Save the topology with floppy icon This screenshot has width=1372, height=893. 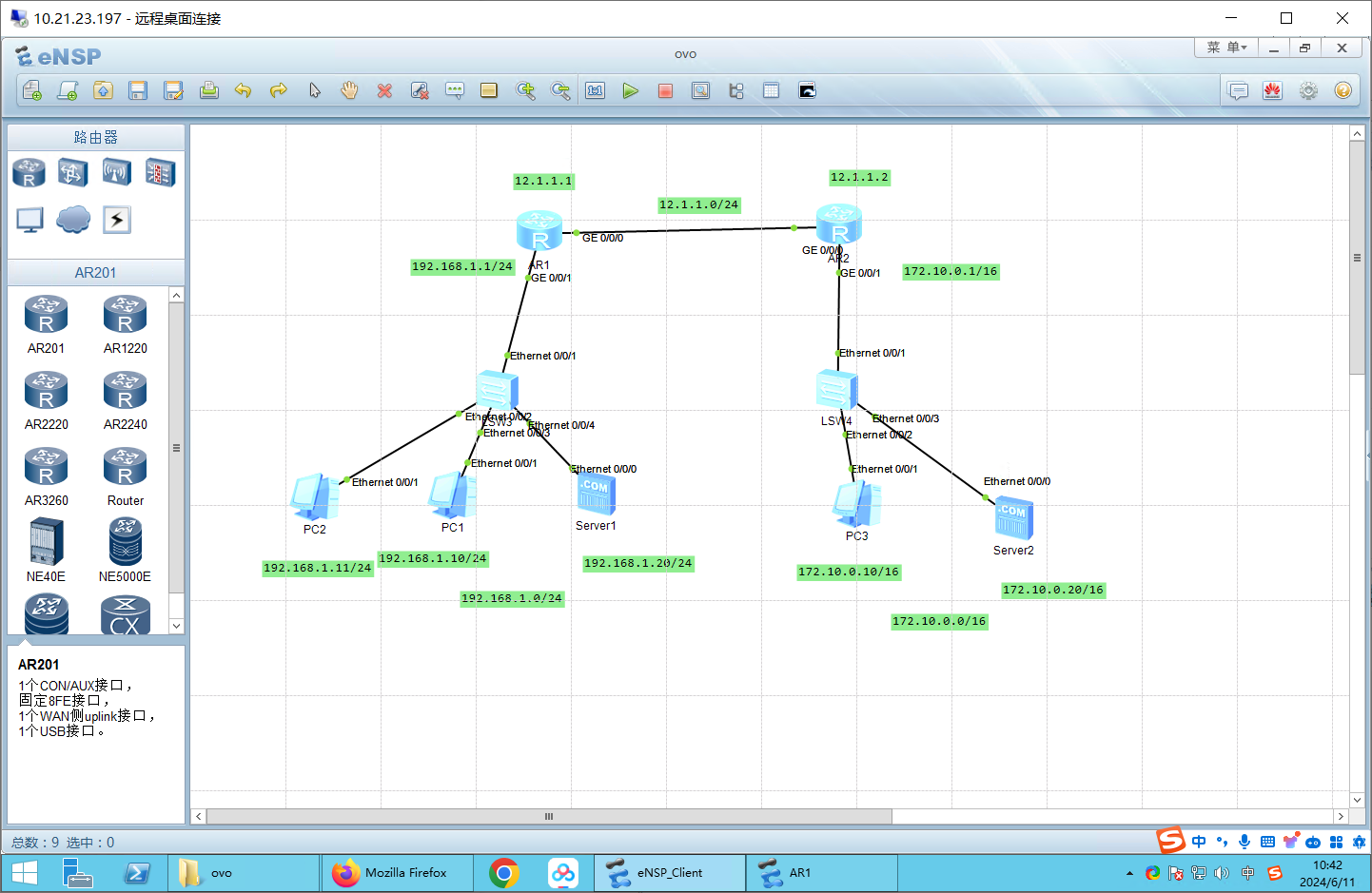click(x=138, y=90)
